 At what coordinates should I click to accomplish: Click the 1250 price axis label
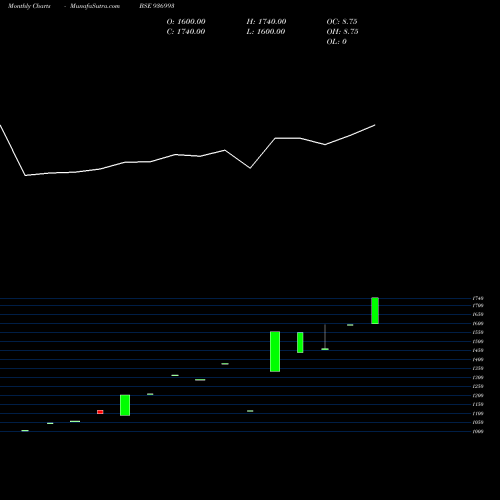coord(478,386)
